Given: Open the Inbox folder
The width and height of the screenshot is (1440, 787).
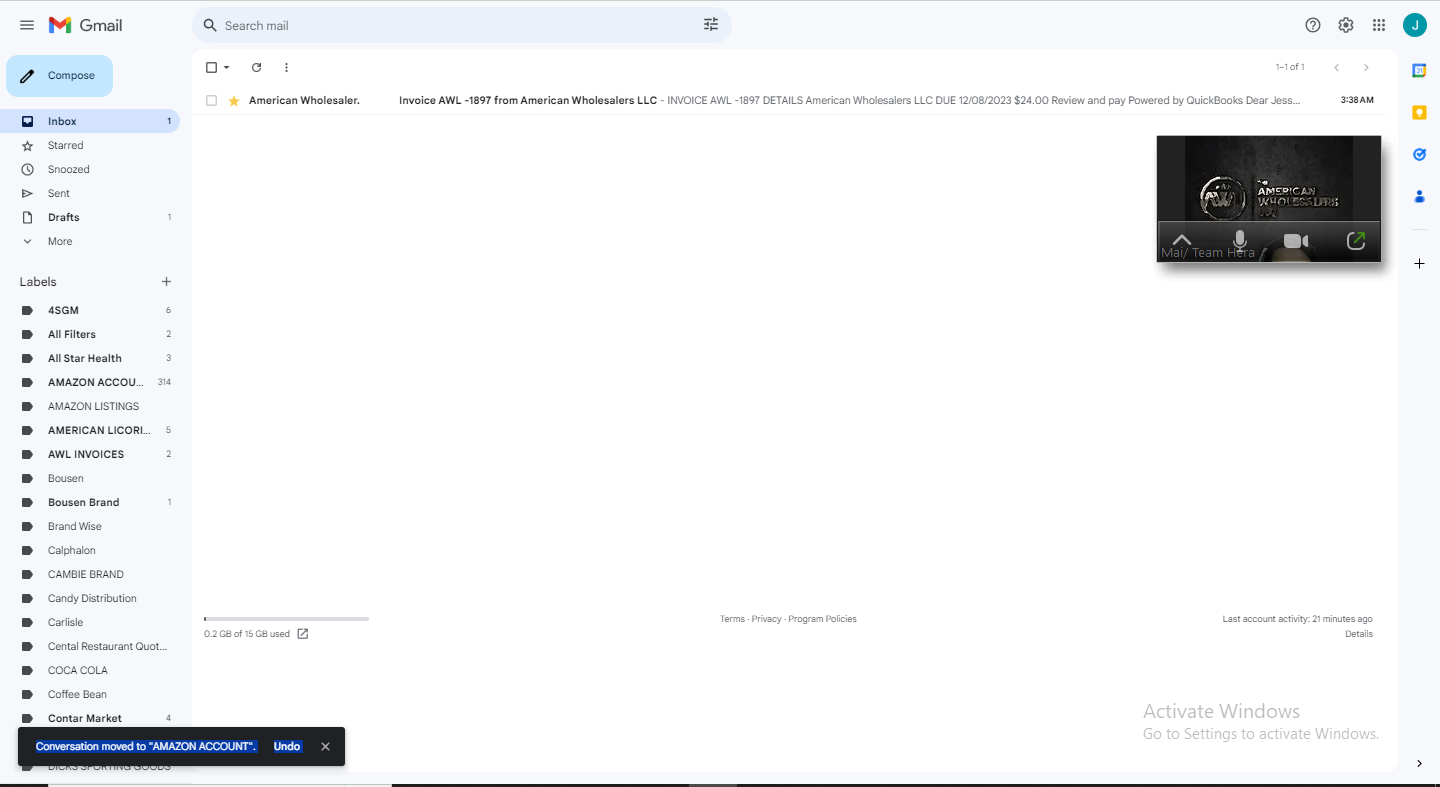Looking at the screenshot, I should [x=90, y=121].
